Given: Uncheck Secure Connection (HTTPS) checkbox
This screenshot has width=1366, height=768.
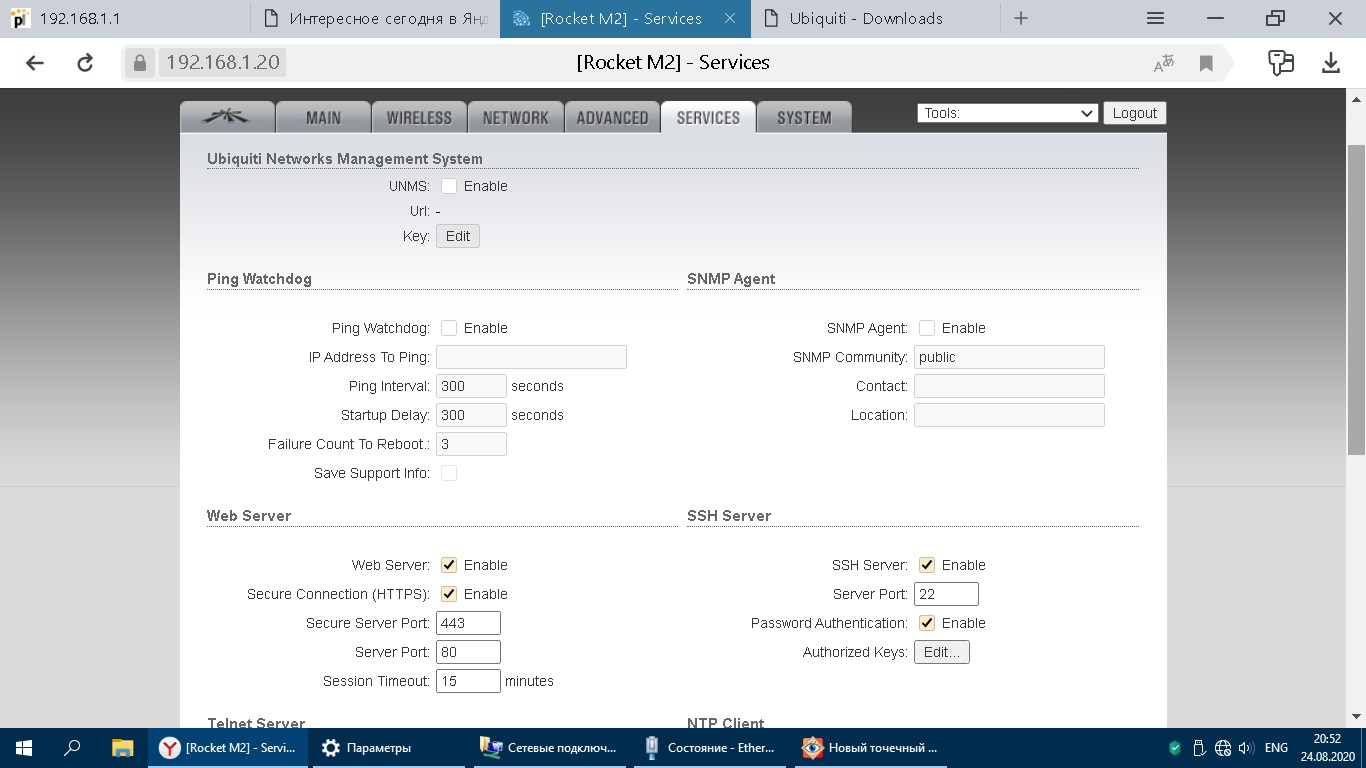Looking at the screenshot, I should point(449,594).
